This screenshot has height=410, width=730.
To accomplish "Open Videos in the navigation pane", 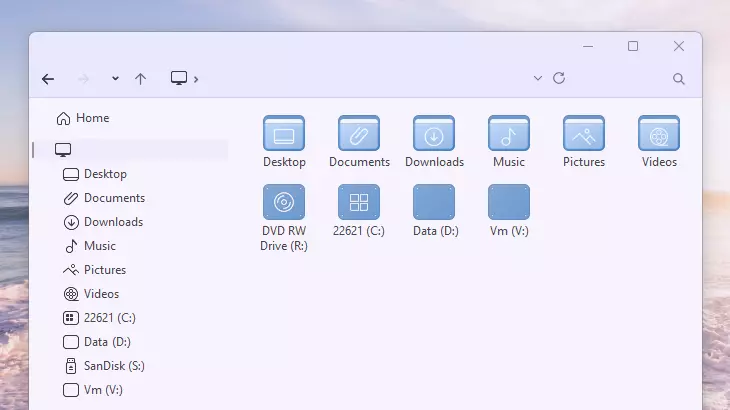I will pyautogui.click(x=92, y=294).
